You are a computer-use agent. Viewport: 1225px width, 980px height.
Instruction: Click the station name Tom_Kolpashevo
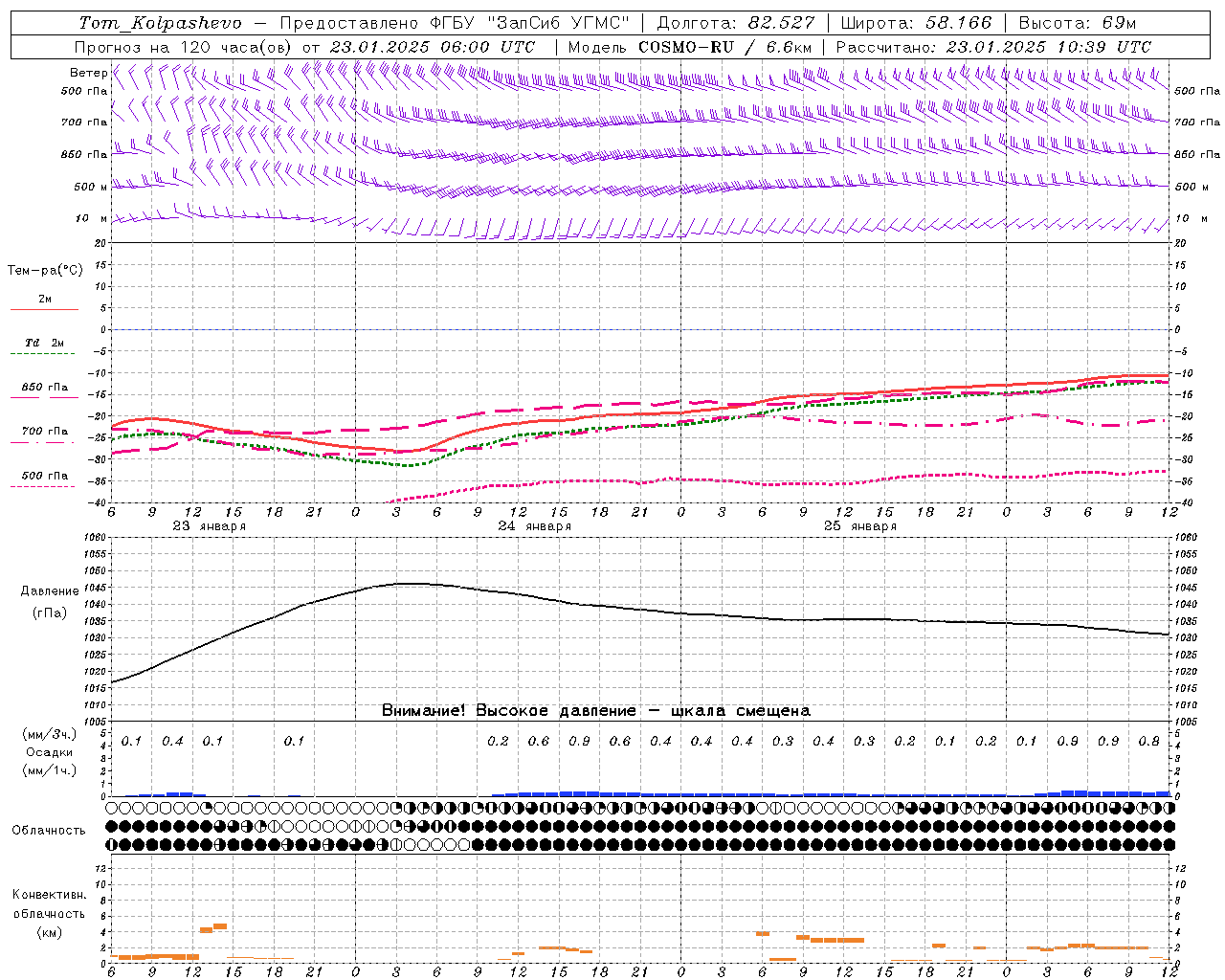pyautogui.click(x=161, y=23)
